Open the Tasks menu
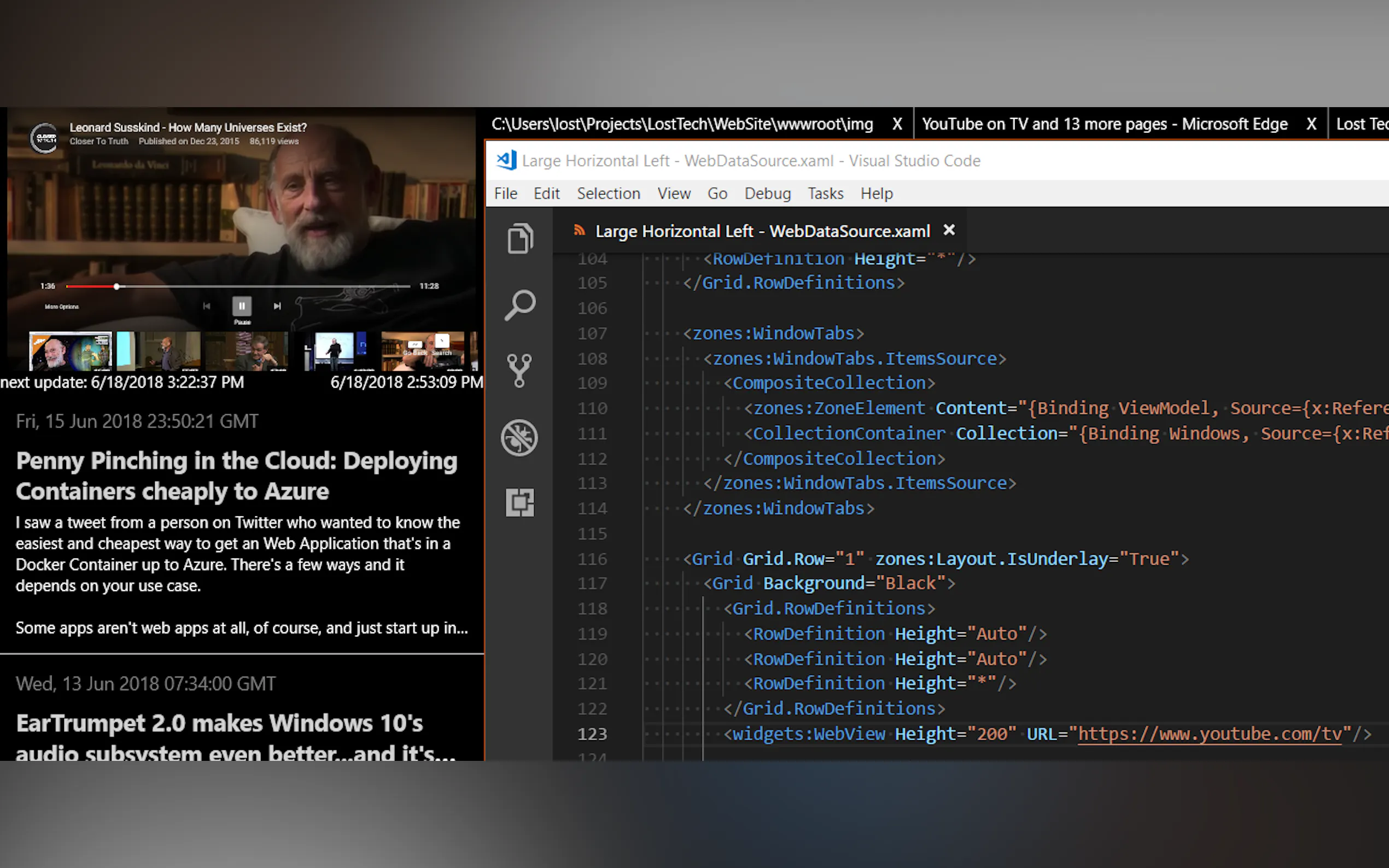 point(825,193)
